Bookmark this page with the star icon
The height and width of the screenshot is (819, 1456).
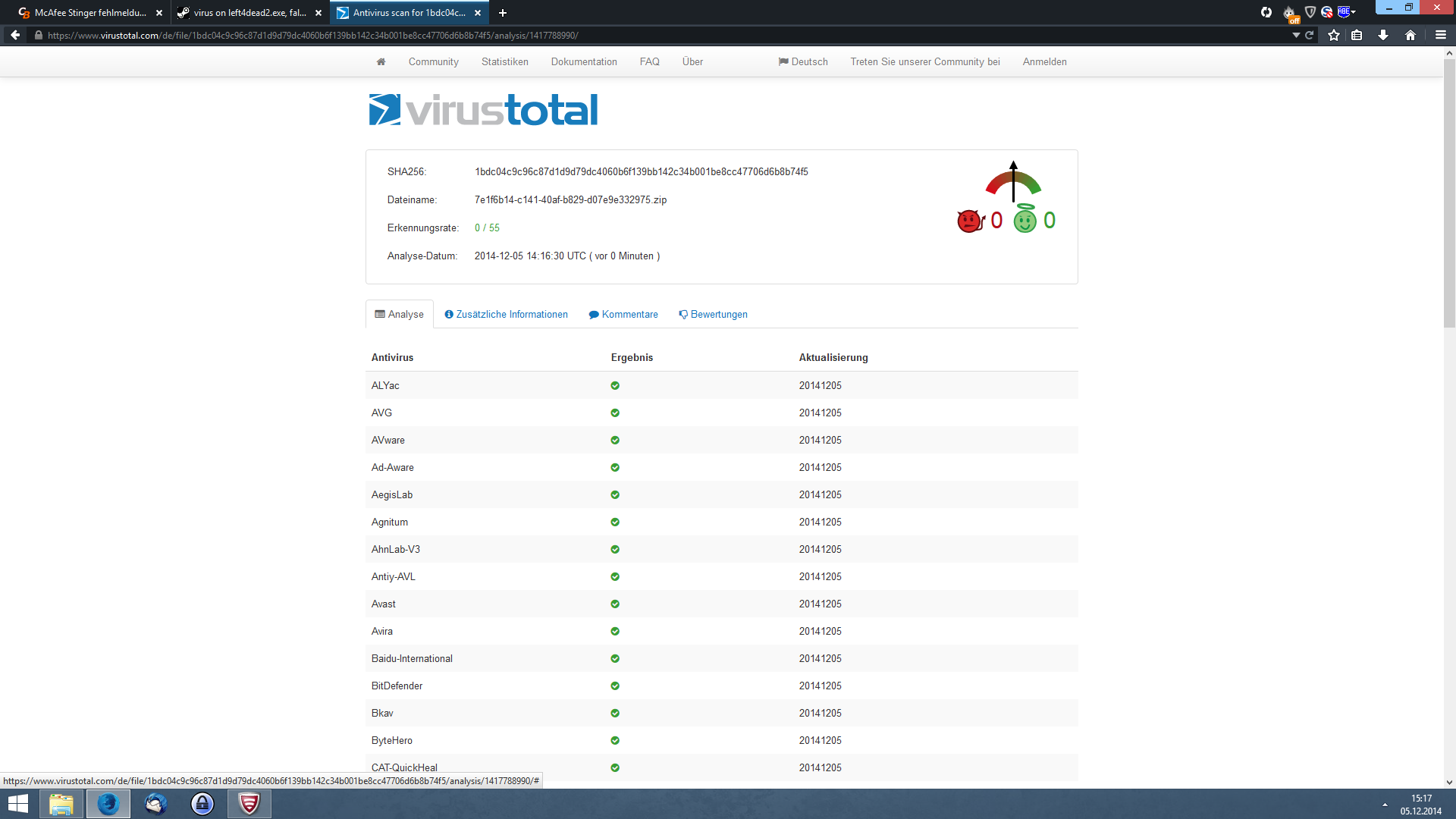[1334, 35]
